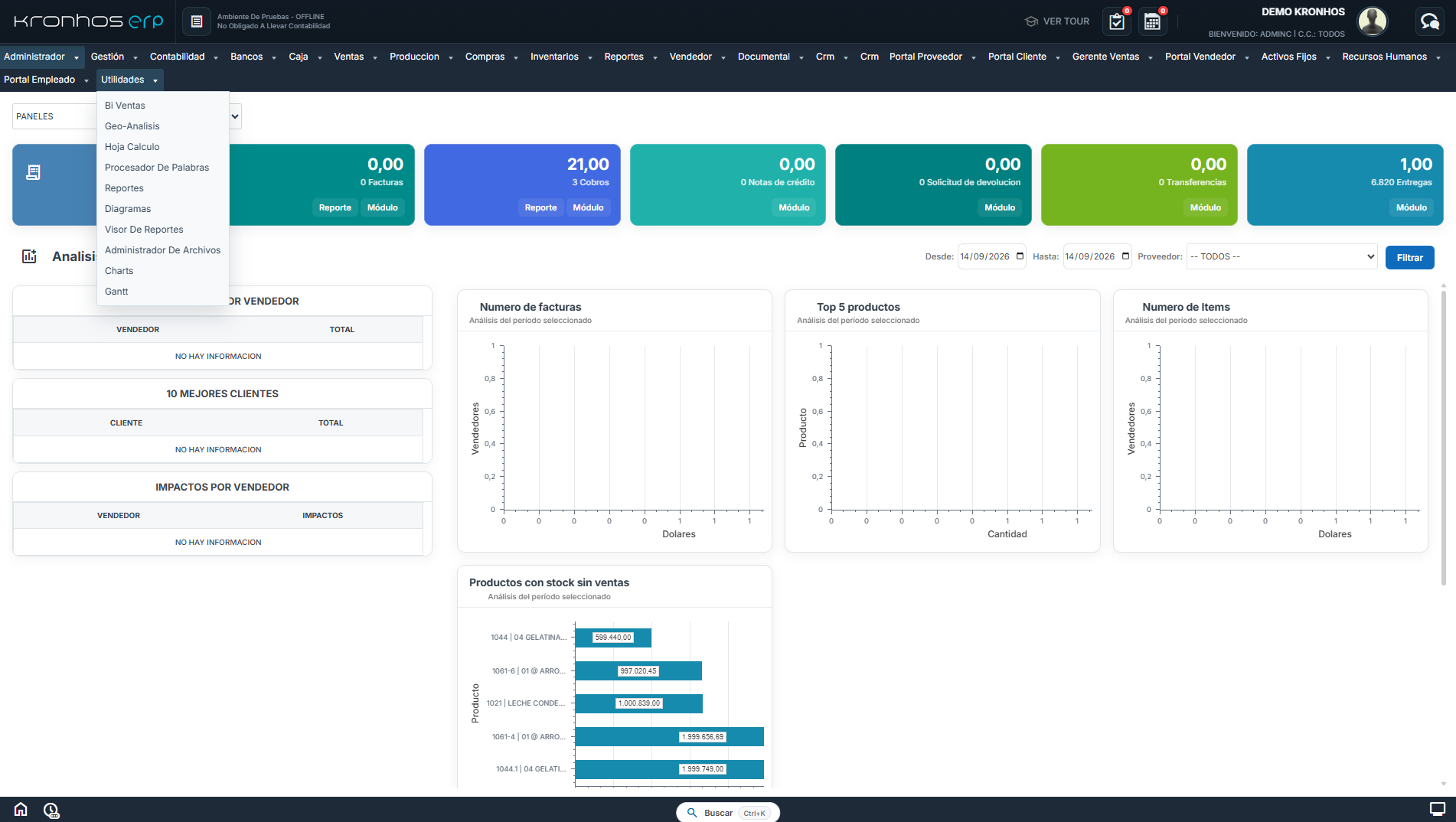Click Módulo on the Entregas card
The height and width of the screenshot is (822, 1456).
[1411, 207]
